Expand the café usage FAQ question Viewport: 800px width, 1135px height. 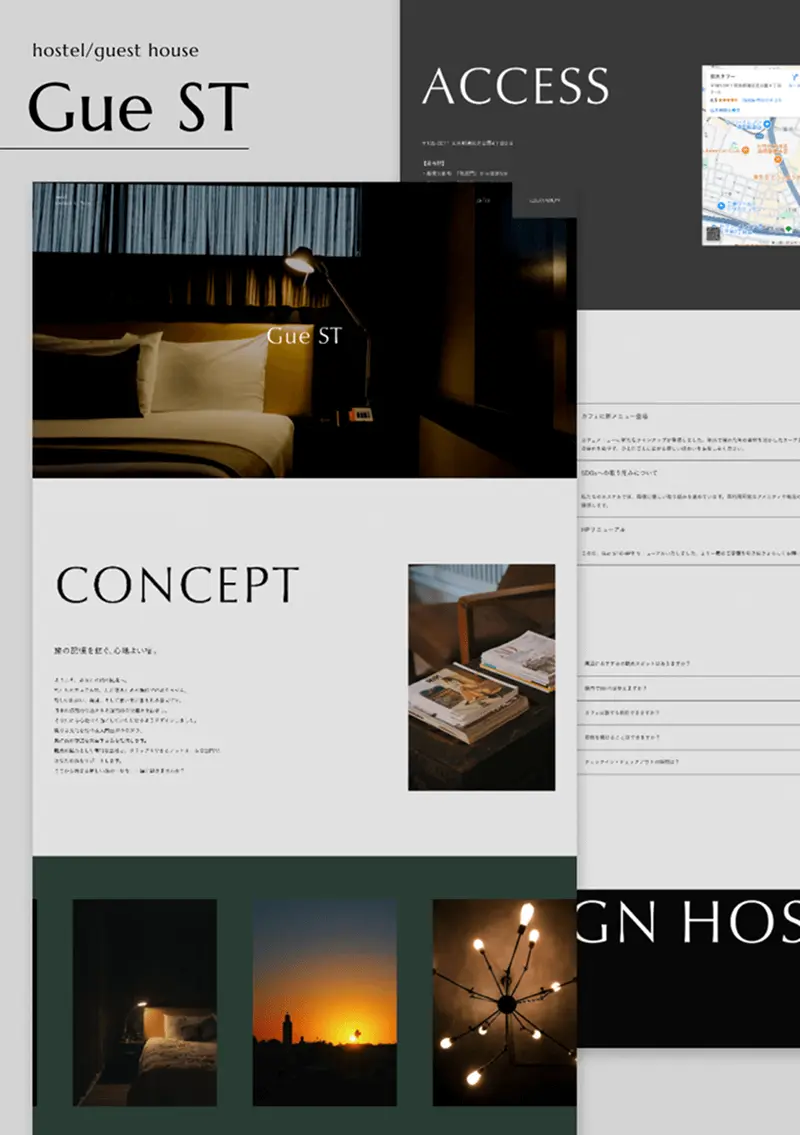(x=630, y=713)
